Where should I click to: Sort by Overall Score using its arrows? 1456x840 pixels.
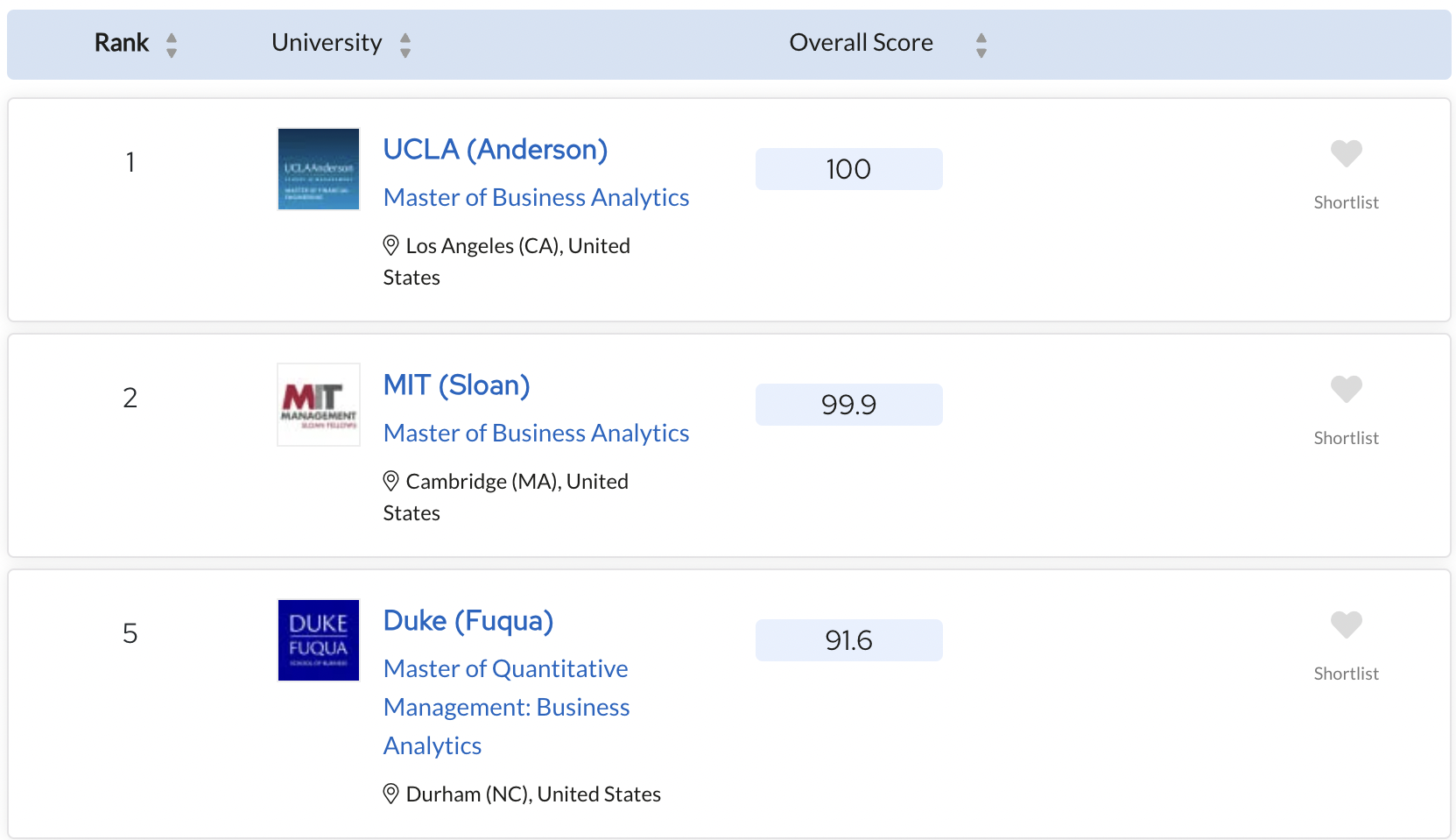(x=981, y=45)
